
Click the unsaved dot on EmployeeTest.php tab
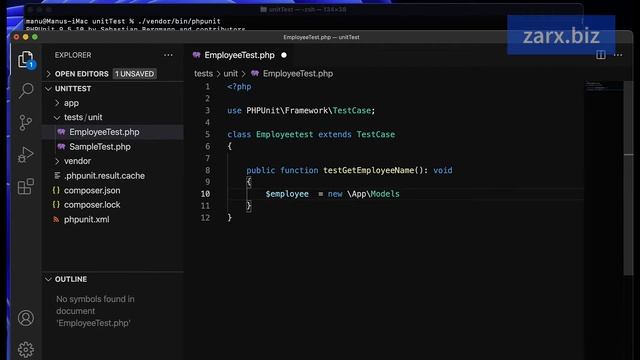click(x=284, y=55)
